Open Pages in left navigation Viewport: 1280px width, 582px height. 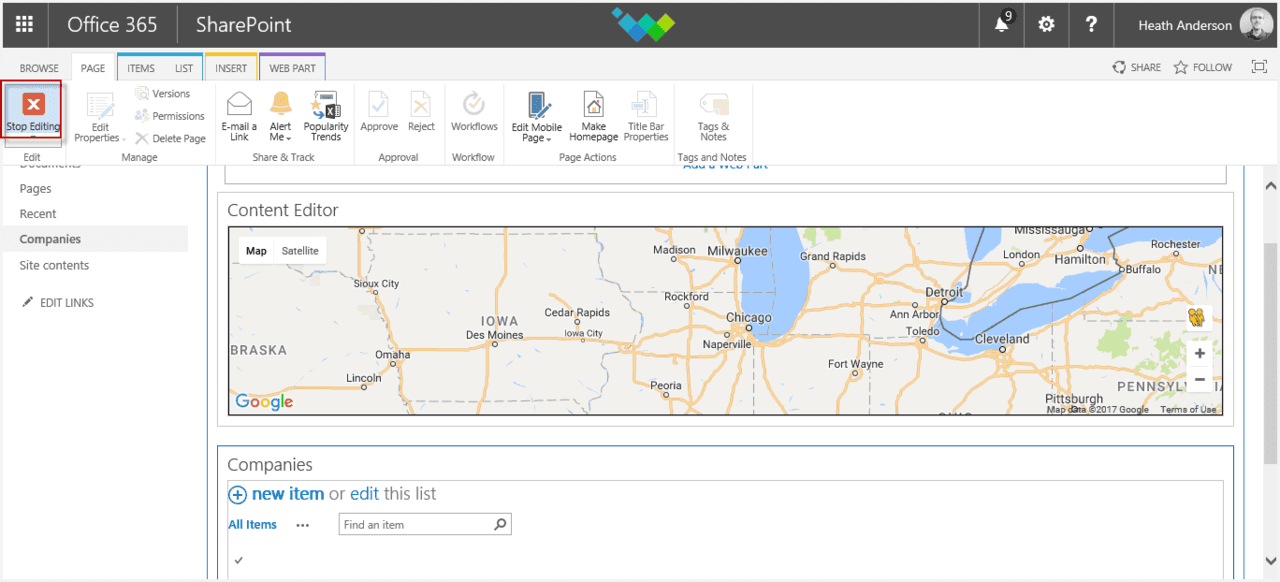[x=36, y=188]
